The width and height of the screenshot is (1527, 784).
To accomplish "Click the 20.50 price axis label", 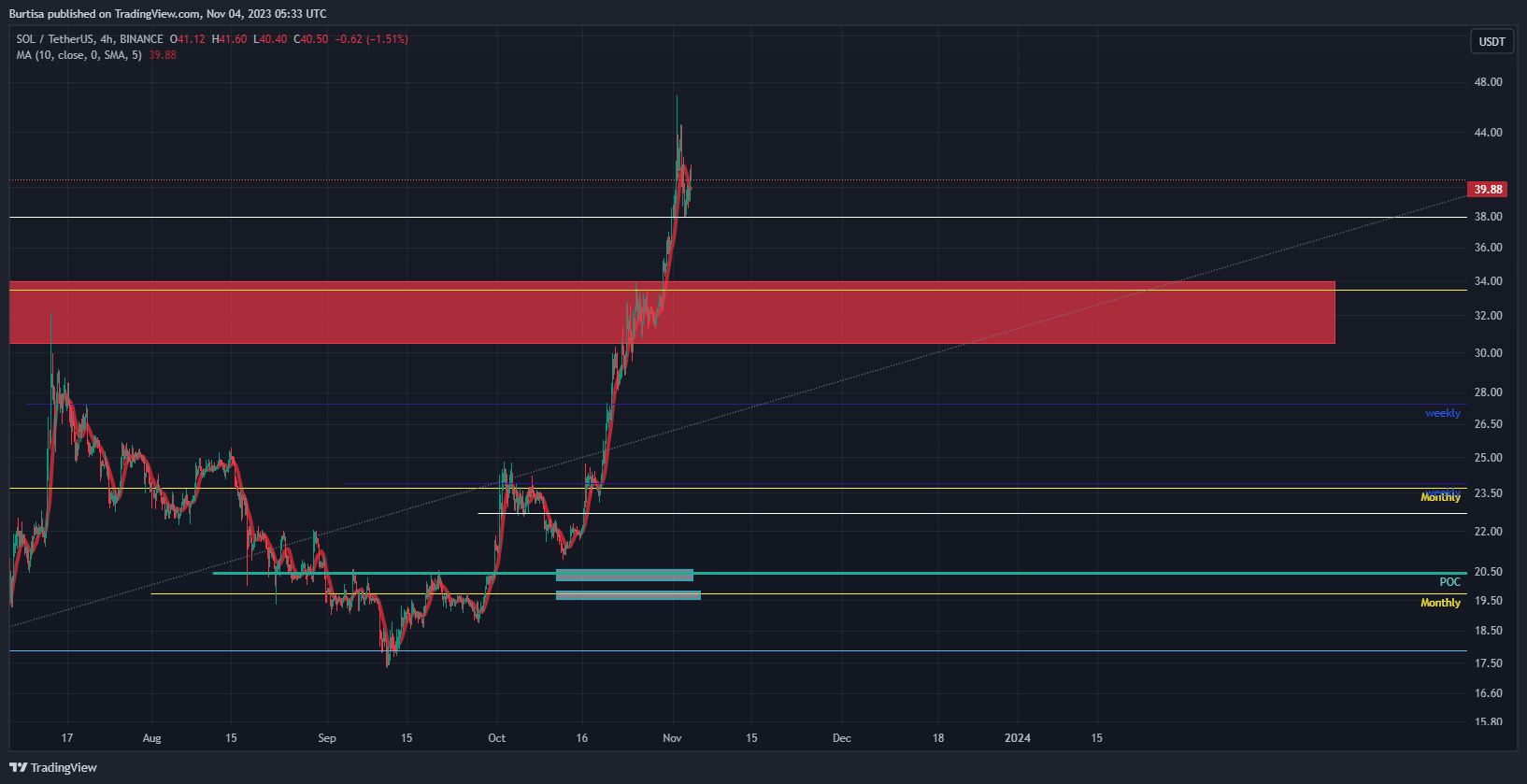I will click(1488, 572).
